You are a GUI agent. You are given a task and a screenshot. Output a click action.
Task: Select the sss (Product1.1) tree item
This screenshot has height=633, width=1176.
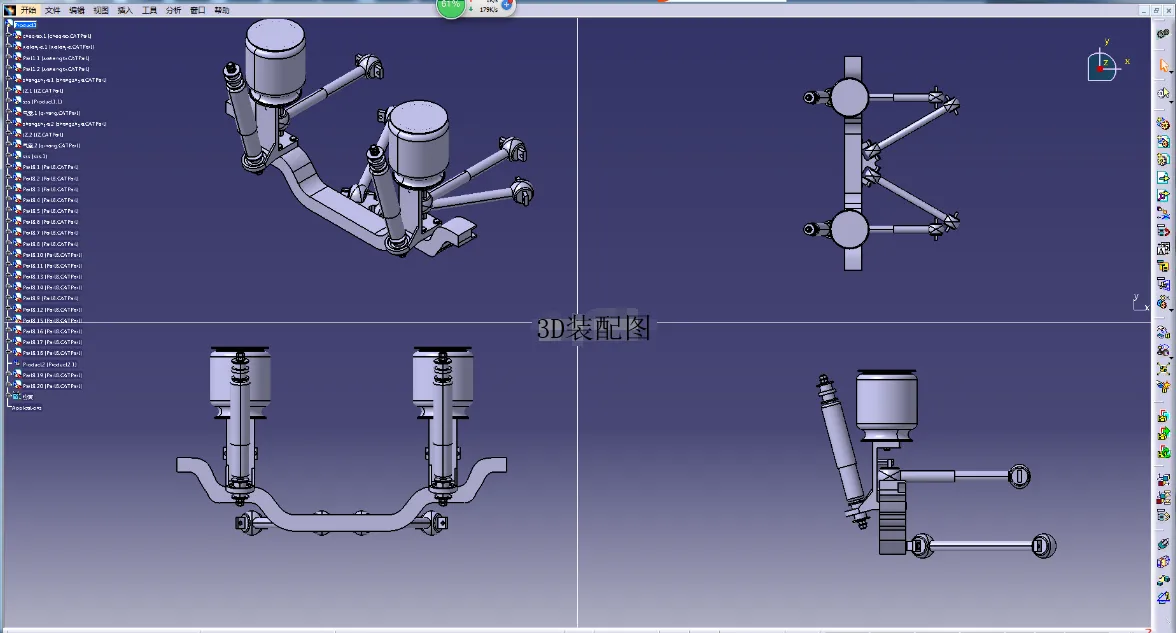point(43,101)
